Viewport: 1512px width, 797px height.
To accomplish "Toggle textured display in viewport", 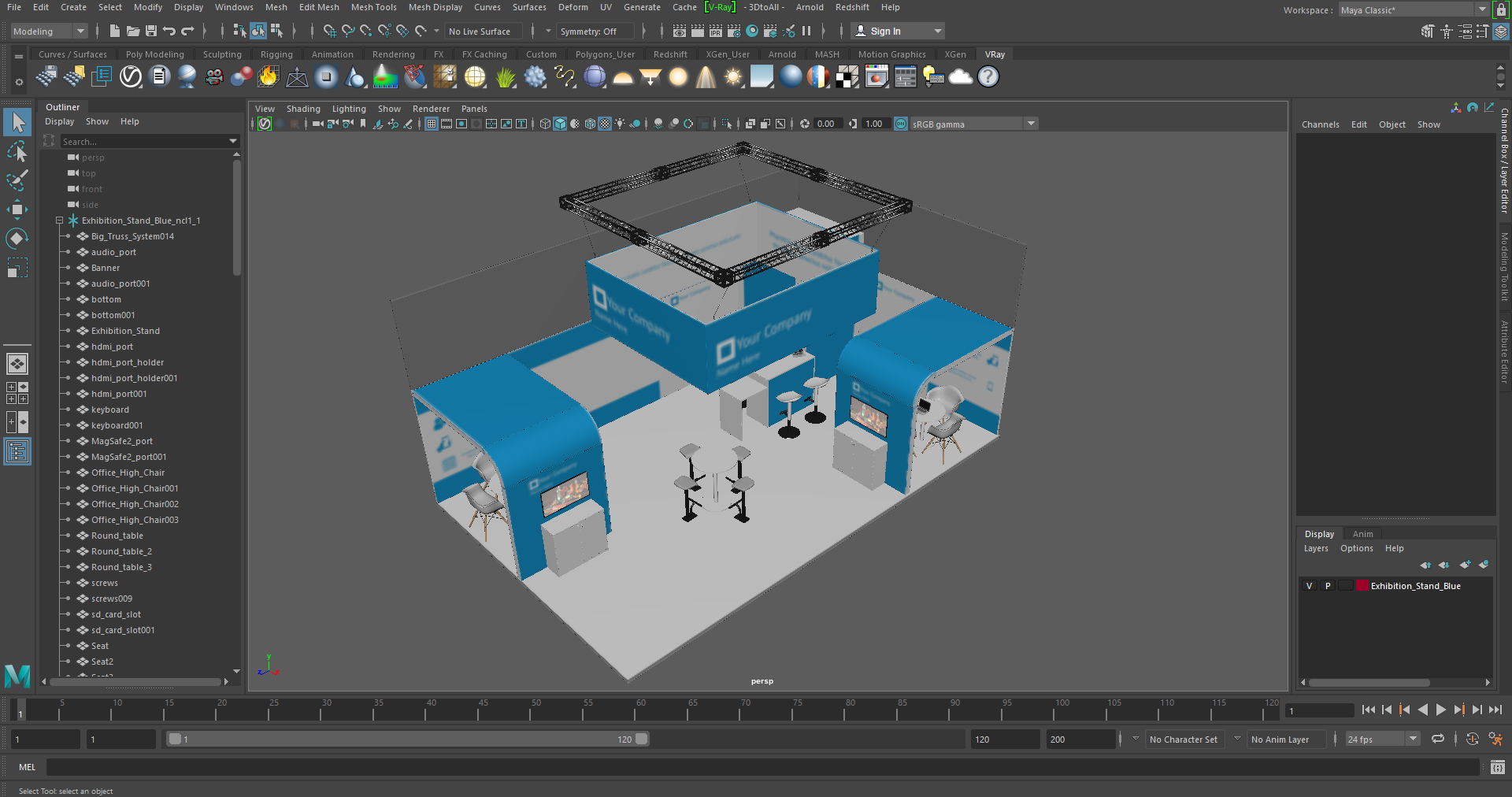I will [605, 124].
